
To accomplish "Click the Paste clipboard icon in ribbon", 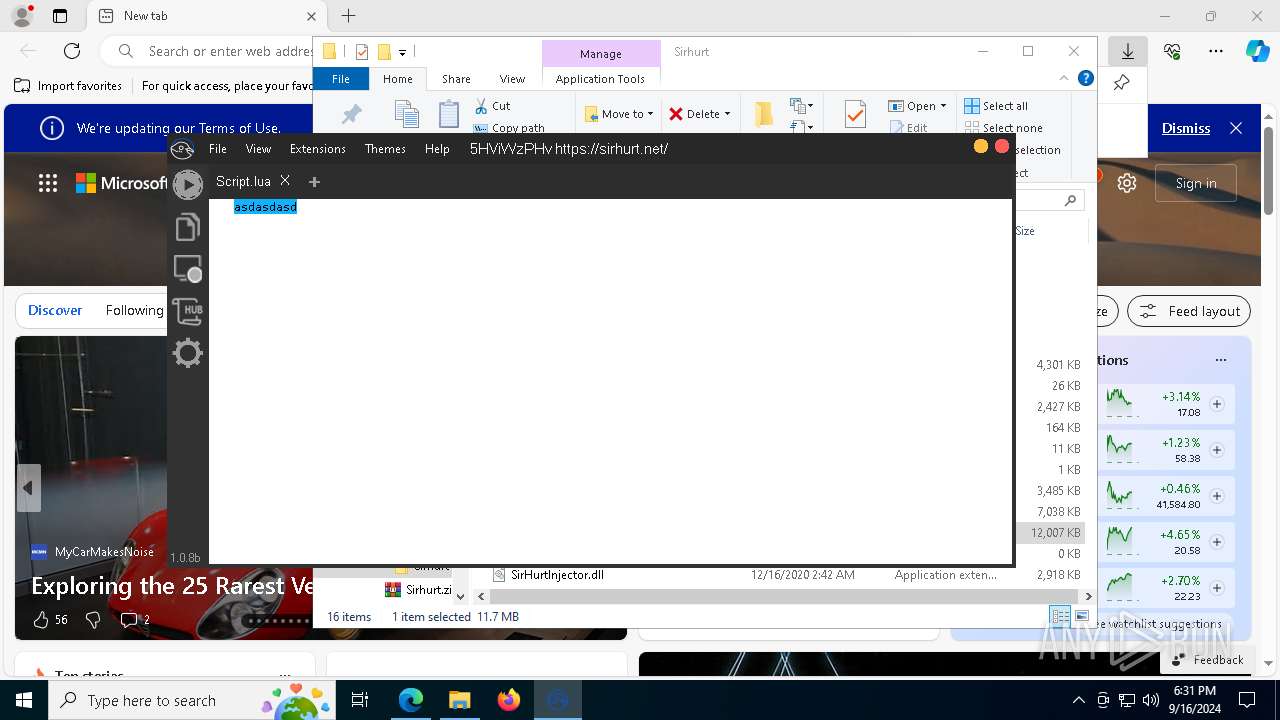I will click(x=449, y=114).
